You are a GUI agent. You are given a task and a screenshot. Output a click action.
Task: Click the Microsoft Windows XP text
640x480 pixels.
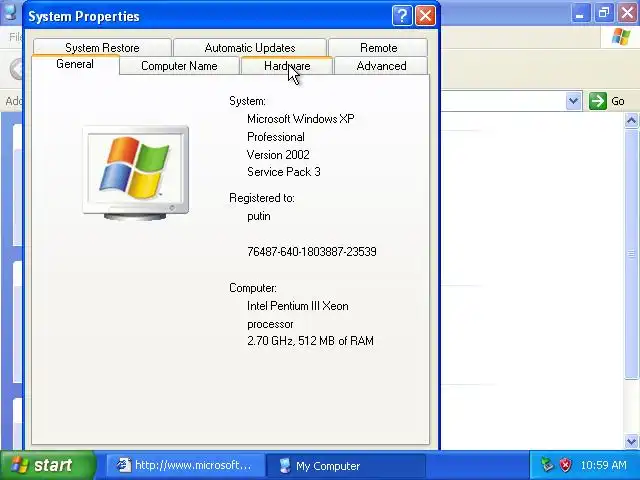[x=300, y=119]
